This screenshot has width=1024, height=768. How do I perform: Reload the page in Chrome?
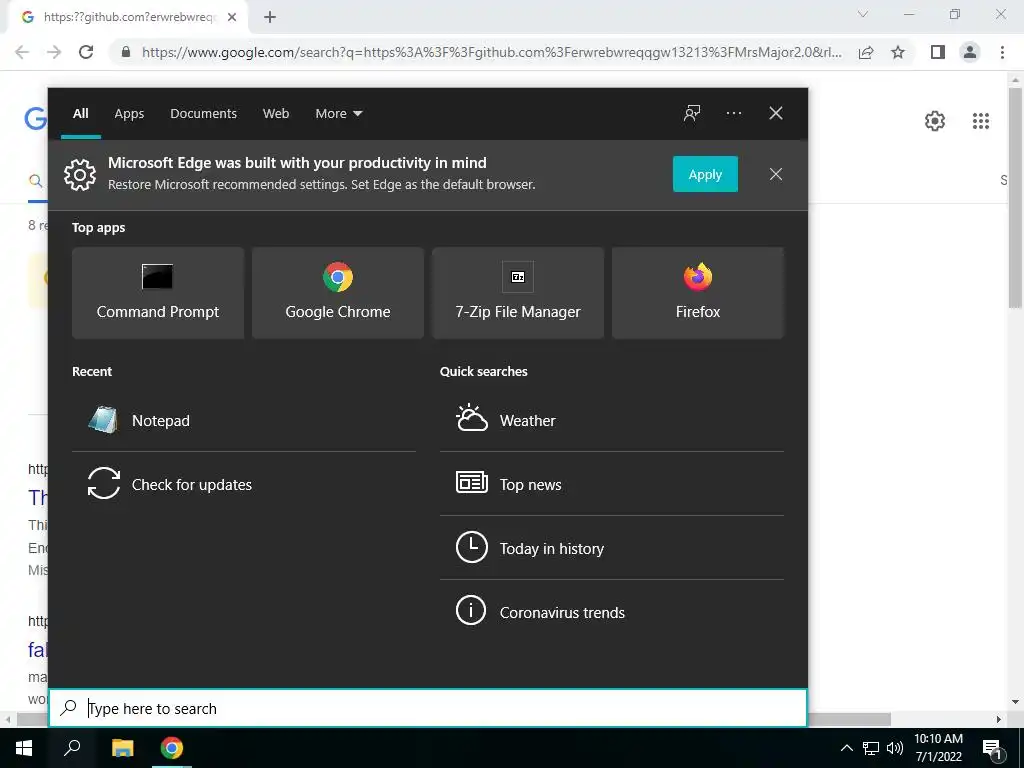[86, 52]
